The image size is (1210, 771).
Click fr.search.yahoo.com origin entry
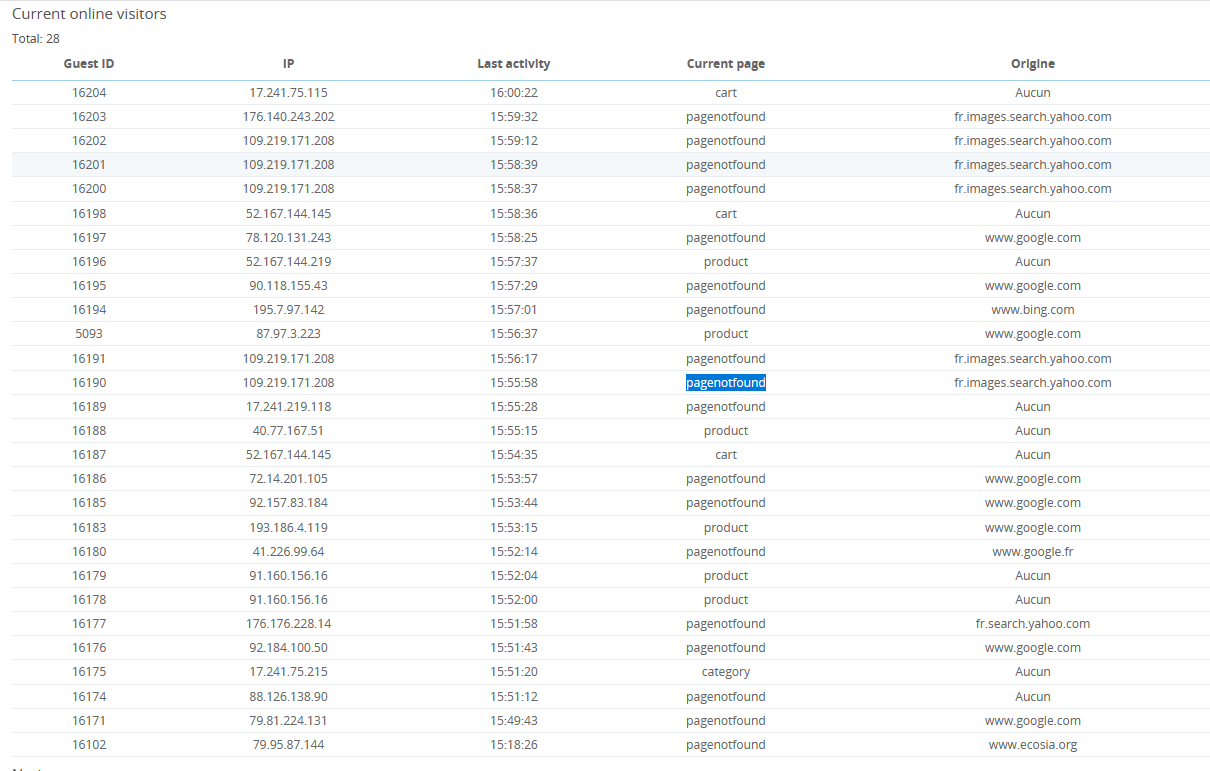(1033, 624)
